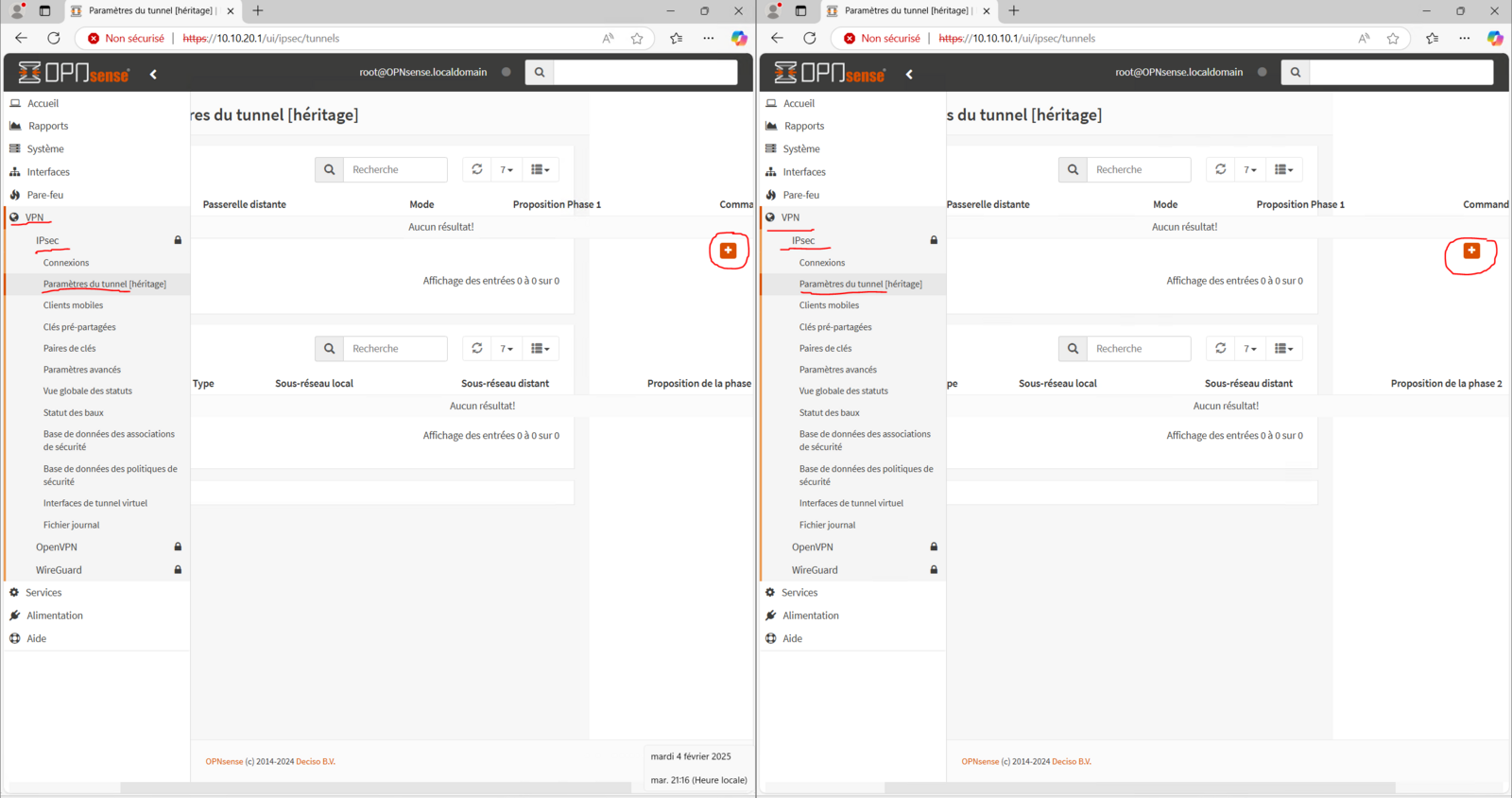Viewport: 1512px width, 798px height.
Task: Click the orange add-tunnel plus button in left window
Action: 728,251
